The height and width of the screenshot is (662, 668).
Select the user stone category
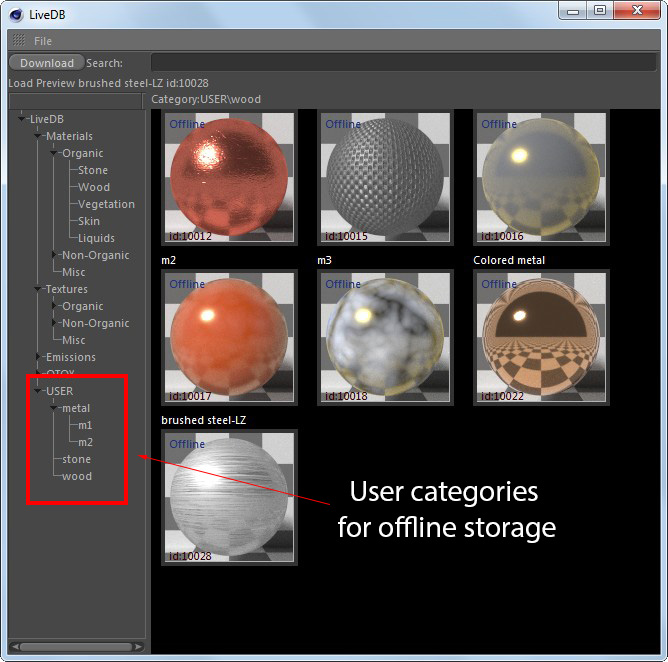[77, 459]
